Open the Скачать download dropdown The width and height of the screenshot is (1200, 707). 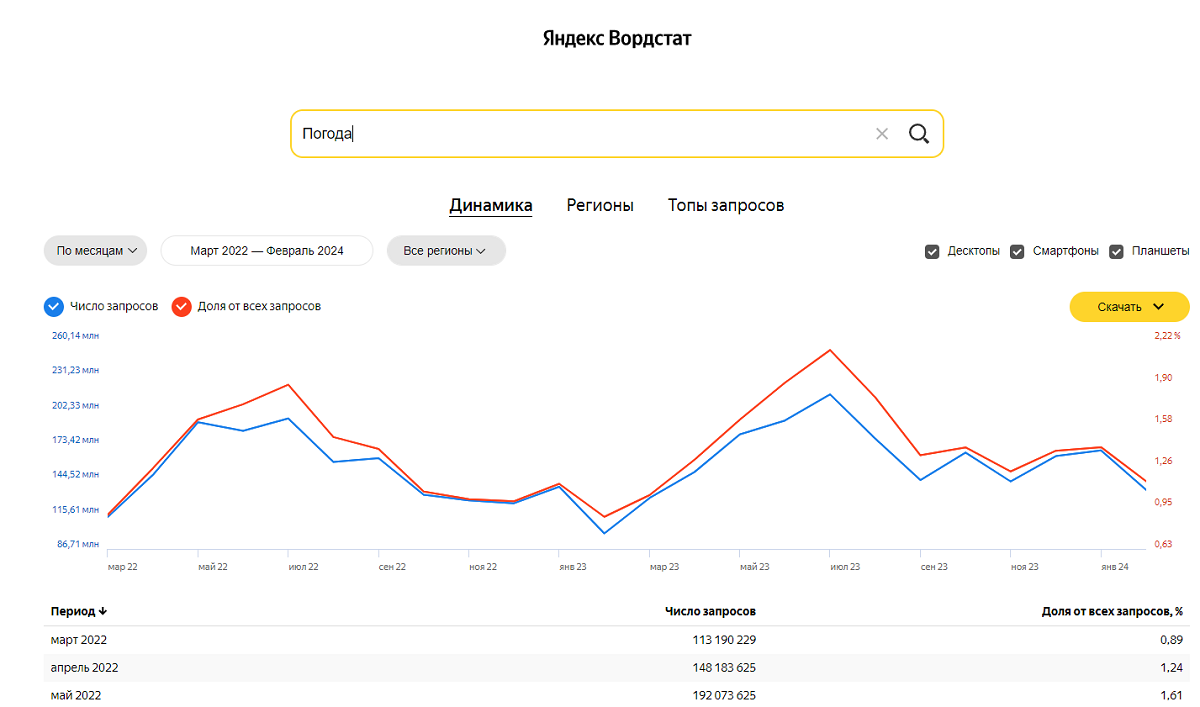coord(1129,307)
